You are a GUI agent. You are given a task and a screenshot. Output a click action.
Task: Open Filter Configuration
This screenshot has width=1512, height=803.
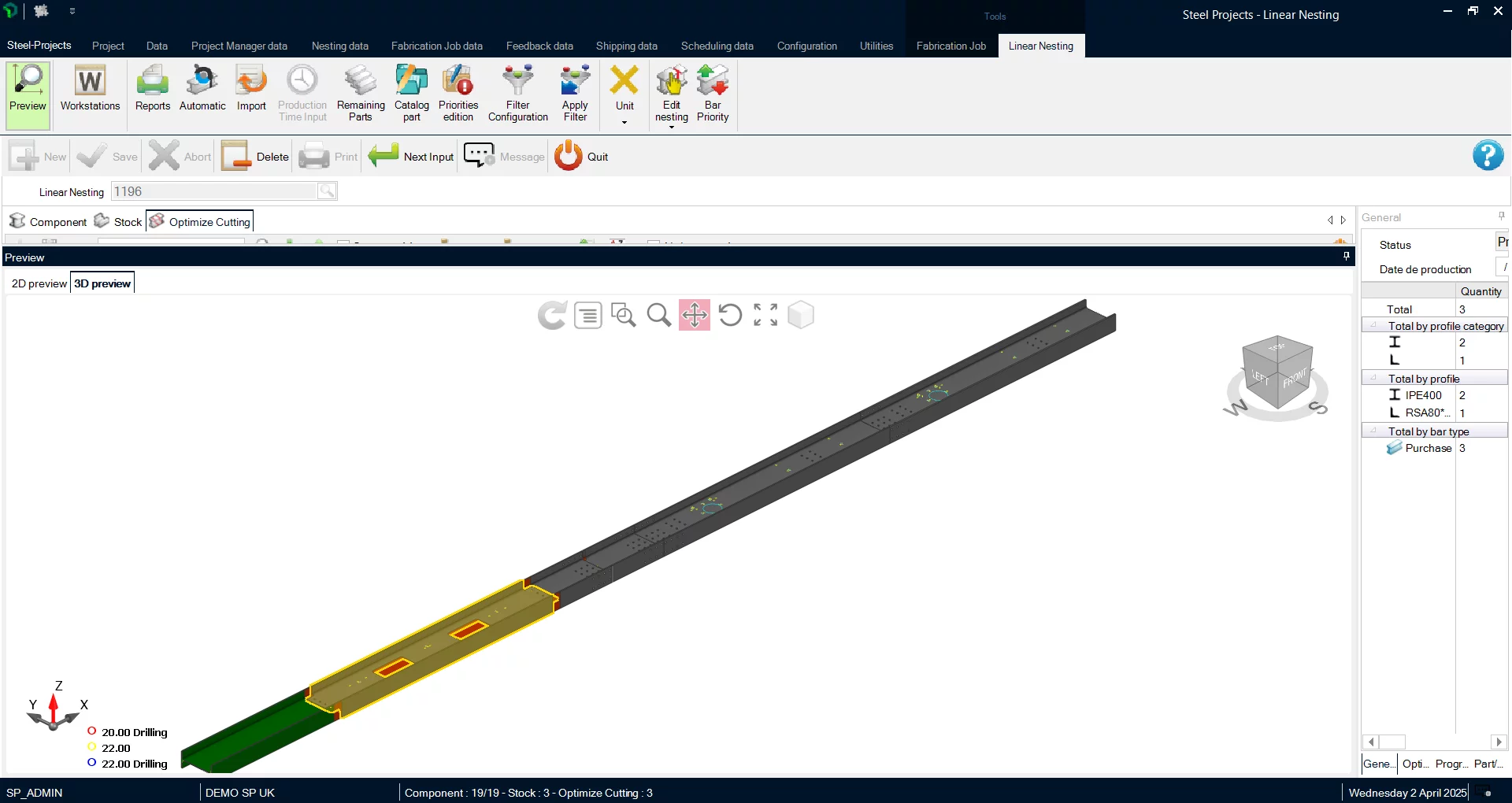(517, 93)
